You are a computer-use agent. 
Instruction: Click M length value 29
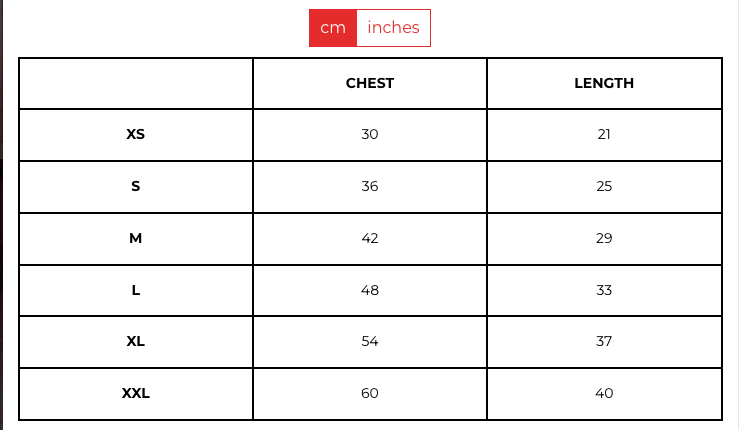click(604, 238)
